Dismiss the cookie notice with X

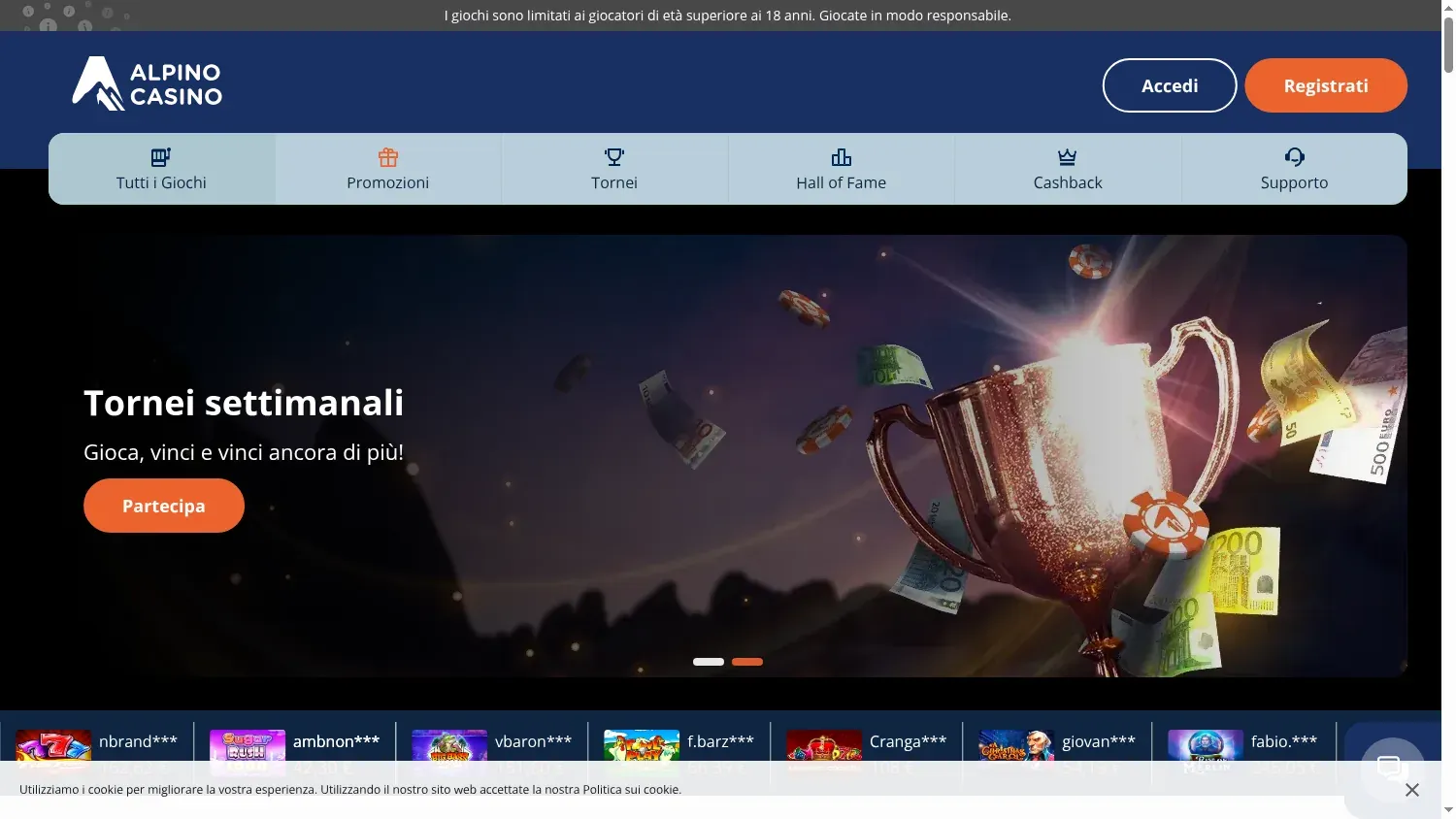[1412, 790]
